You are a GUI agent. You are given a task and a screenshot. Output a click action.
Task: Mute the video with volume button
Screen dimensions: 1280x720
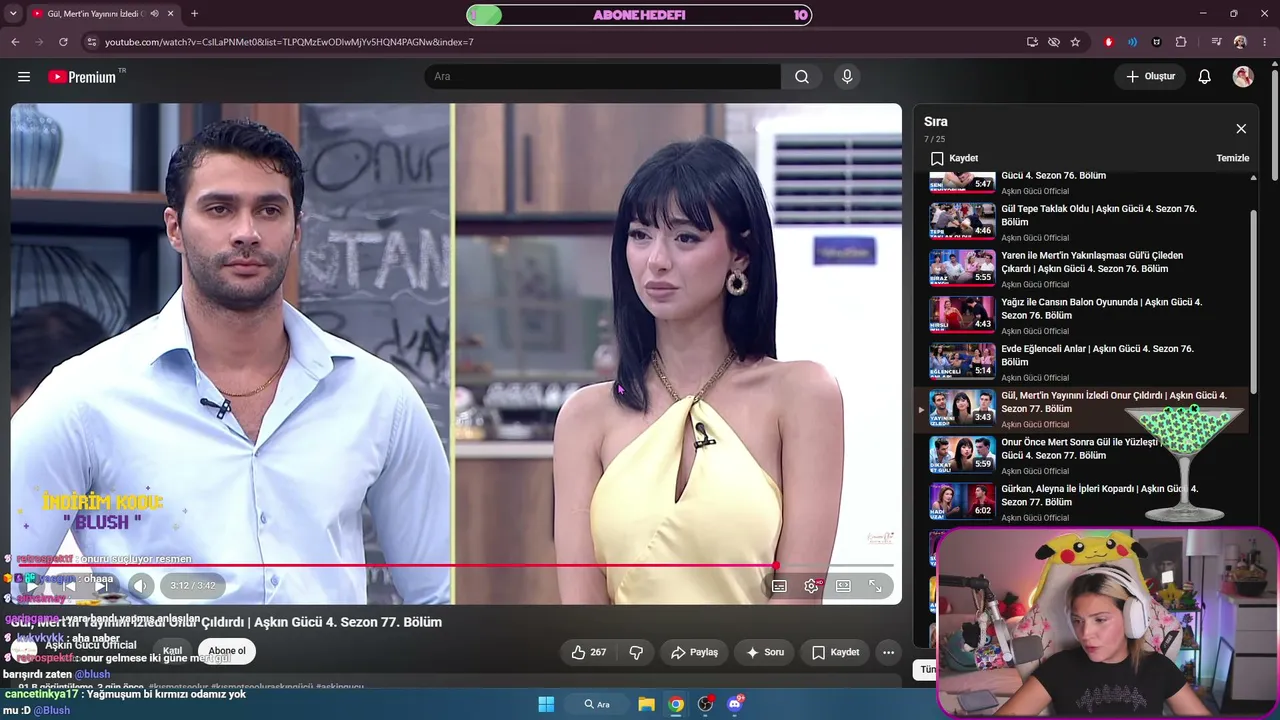(141, 586)
